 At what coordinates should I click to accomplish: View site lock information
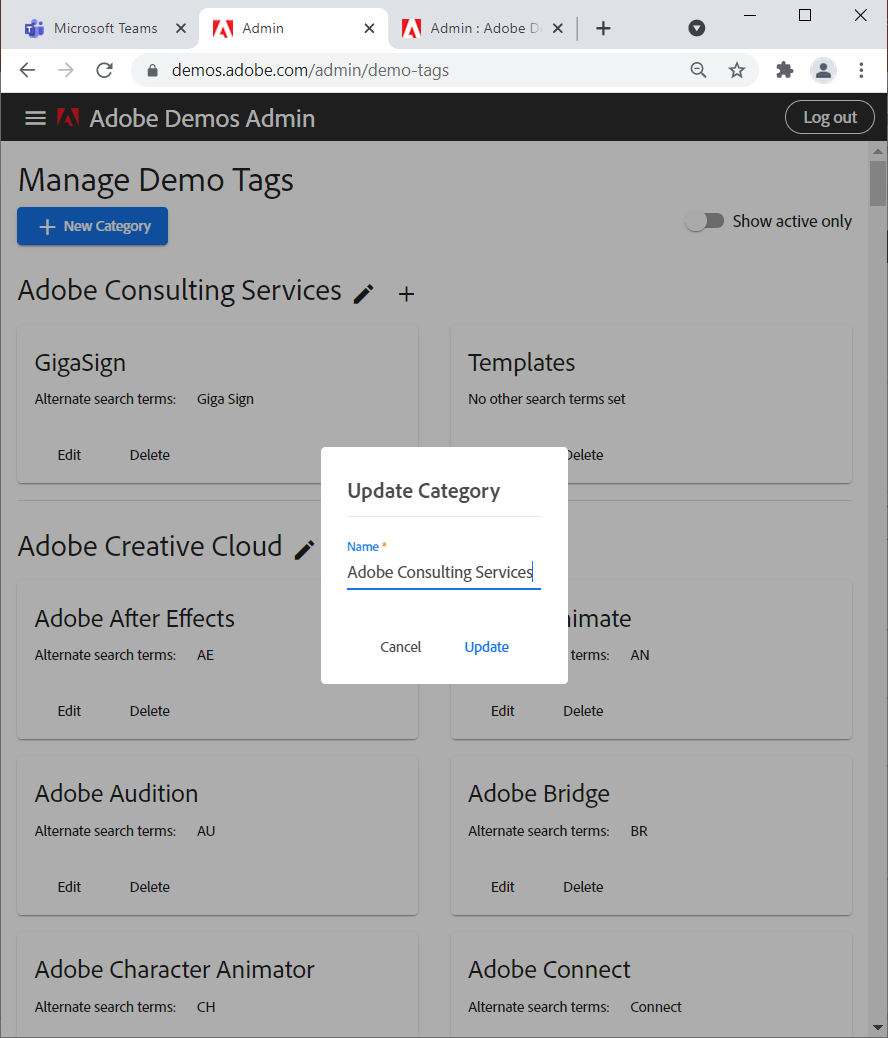152,70
